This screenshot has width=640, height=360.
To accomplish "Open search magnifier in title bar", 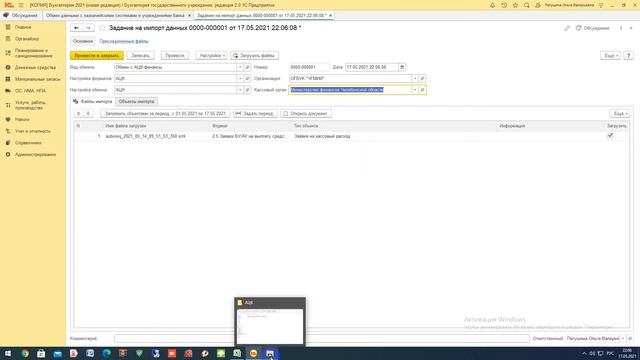I will click(x=527, y=5).
